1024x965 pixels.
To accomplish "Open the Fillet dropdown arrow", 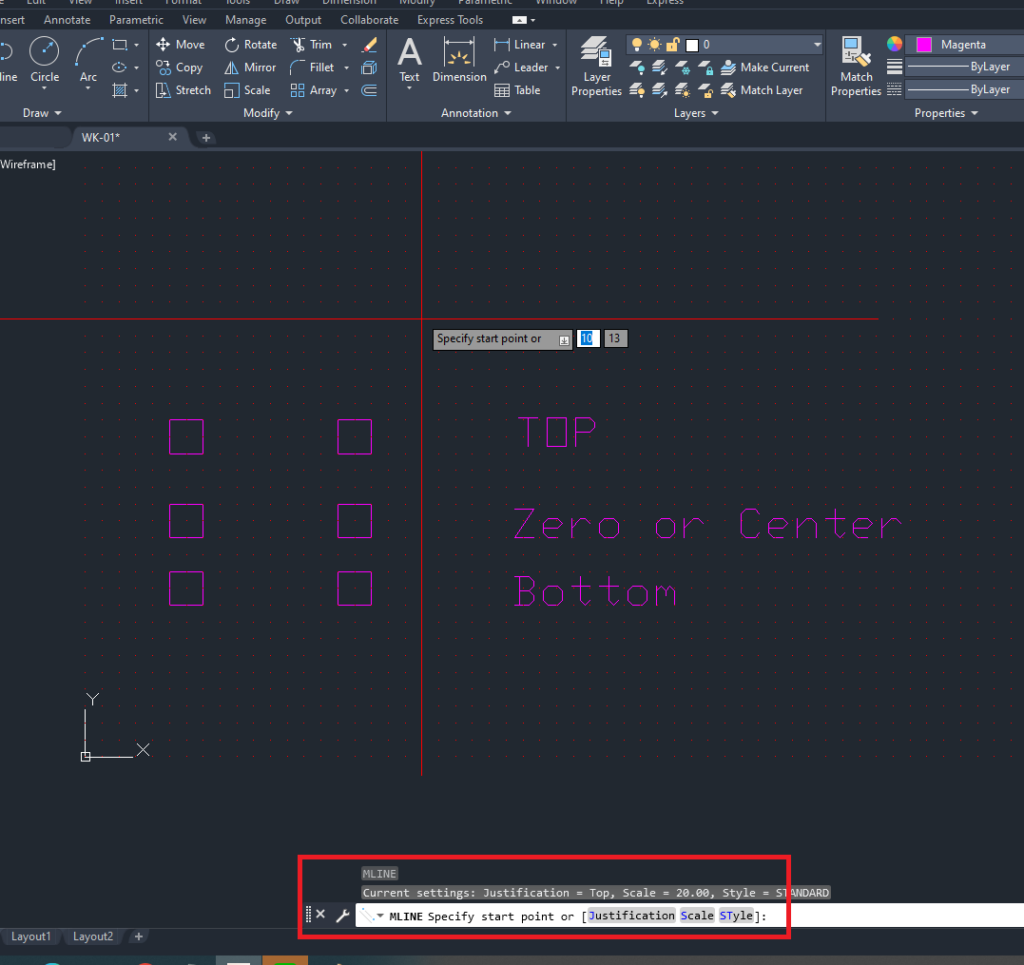I will pos(346,68).
